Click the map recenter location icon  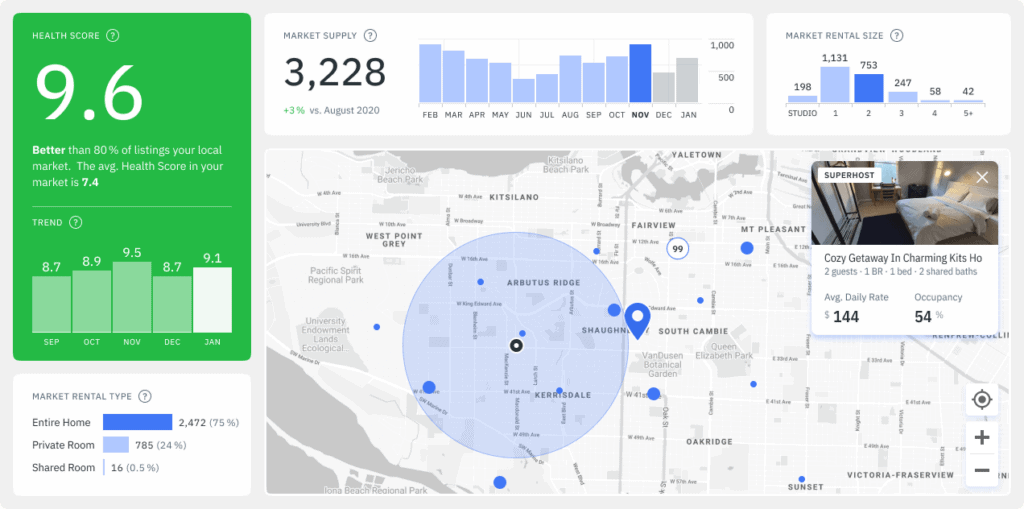pos(981,400)
